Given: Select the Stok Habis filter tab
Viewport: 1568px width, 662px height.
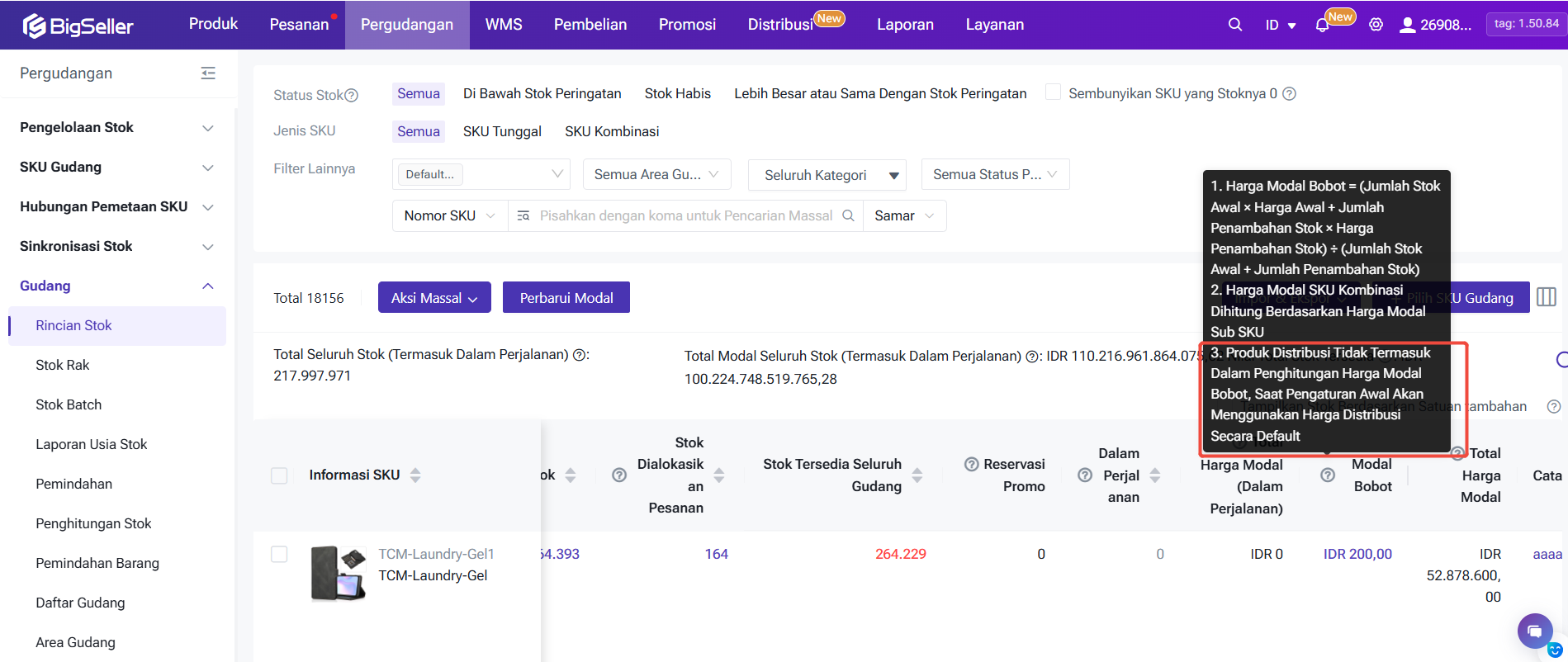Looking at the screenshot, I should coord(677,94).
